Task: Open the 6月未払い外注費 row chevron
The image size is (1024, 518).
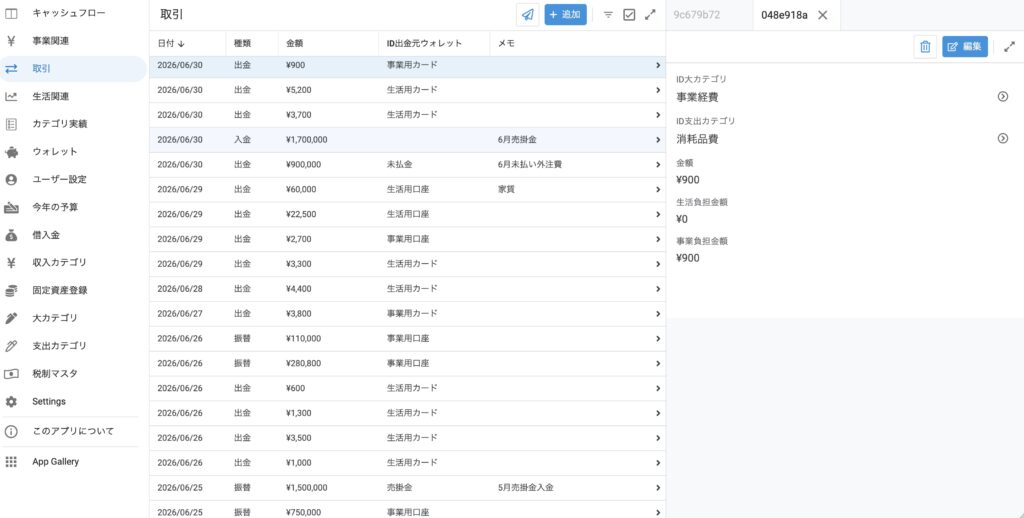Action: coord(658,165)
